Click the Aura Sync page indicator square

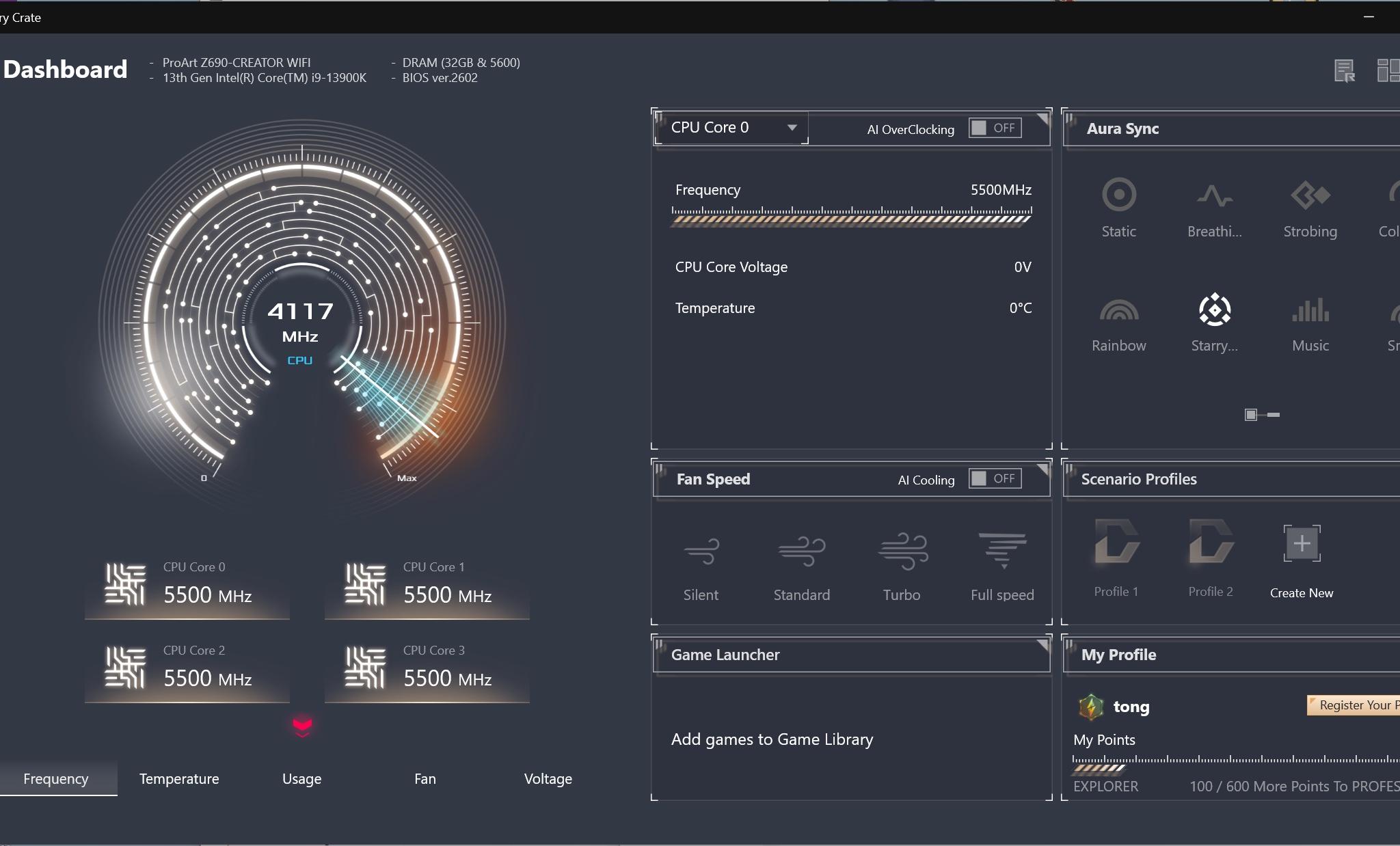click(1251, 415)
